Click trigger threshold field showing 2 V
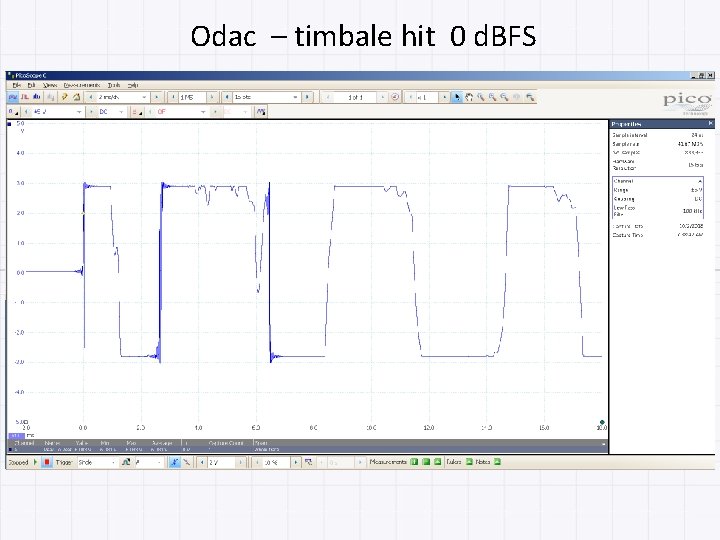The image size is (720, 540). (222, 462)
